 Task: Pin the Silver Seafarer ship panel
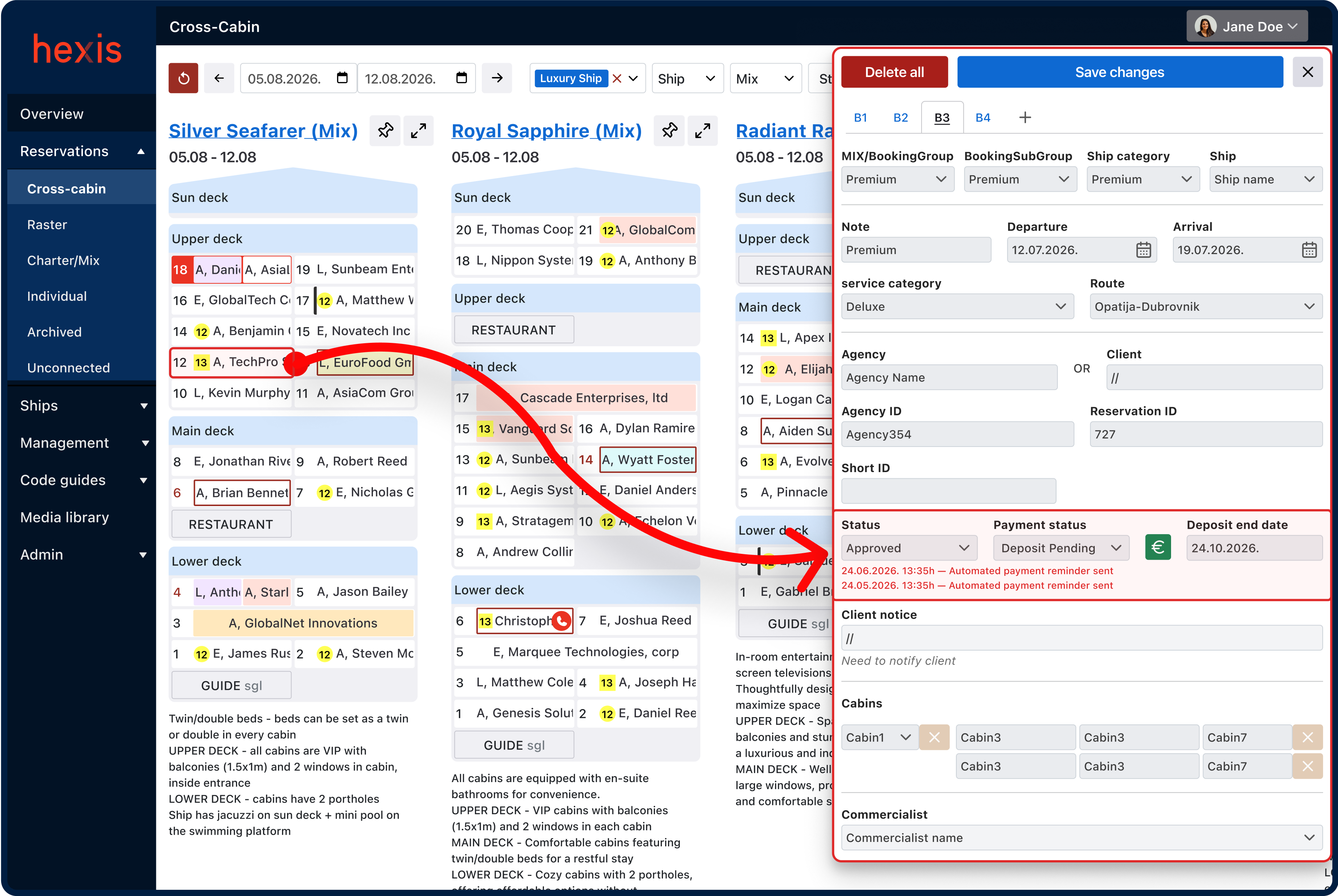385,131
